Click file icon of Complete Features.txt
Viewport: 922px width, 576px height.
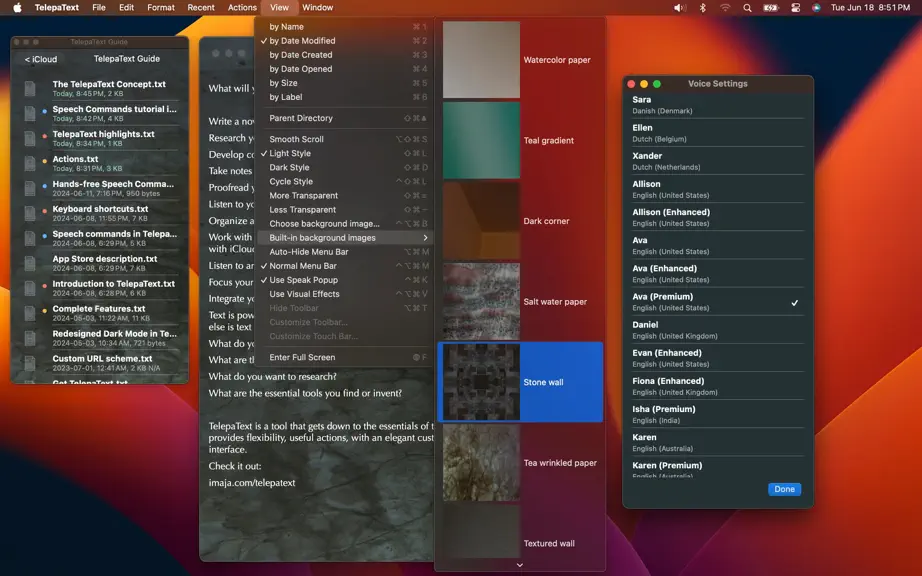(29, 313)
